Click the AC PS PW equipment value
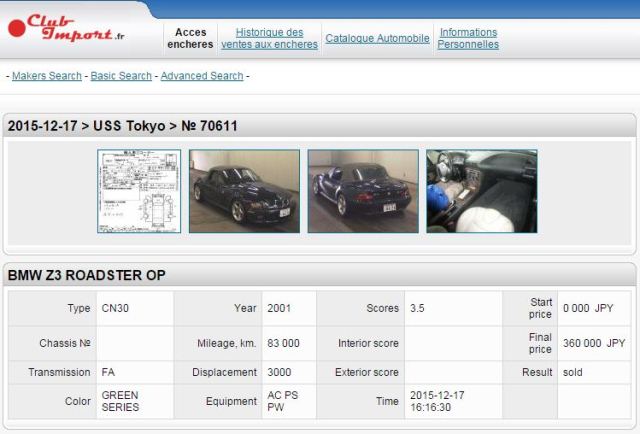The height and width of the screenshot is (434, 640). 285,401
